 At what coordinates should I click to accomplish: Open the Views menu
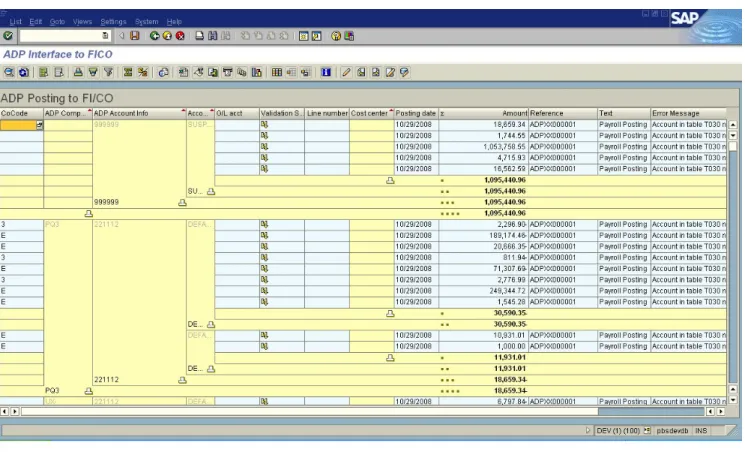[x=82, y=21]
